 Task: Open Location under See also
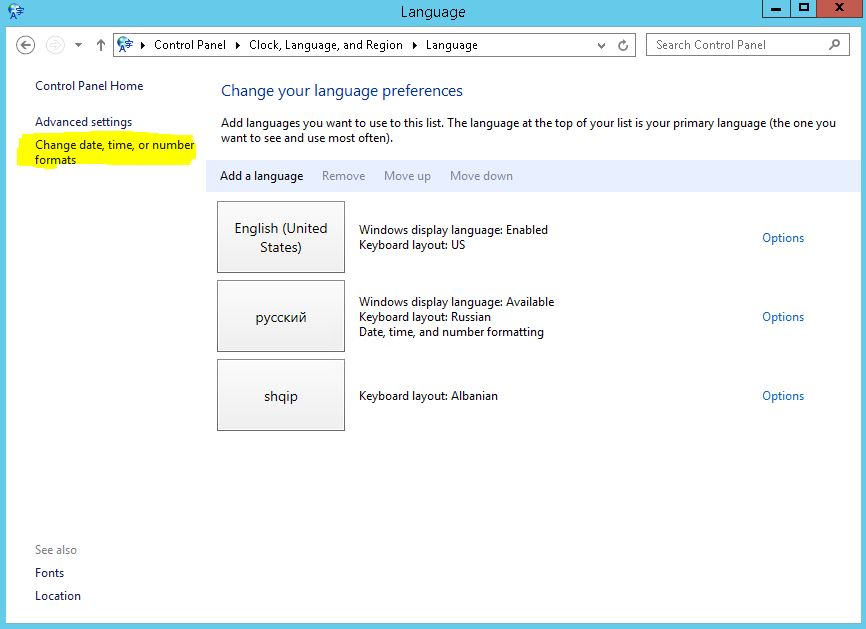coord(57,596)
